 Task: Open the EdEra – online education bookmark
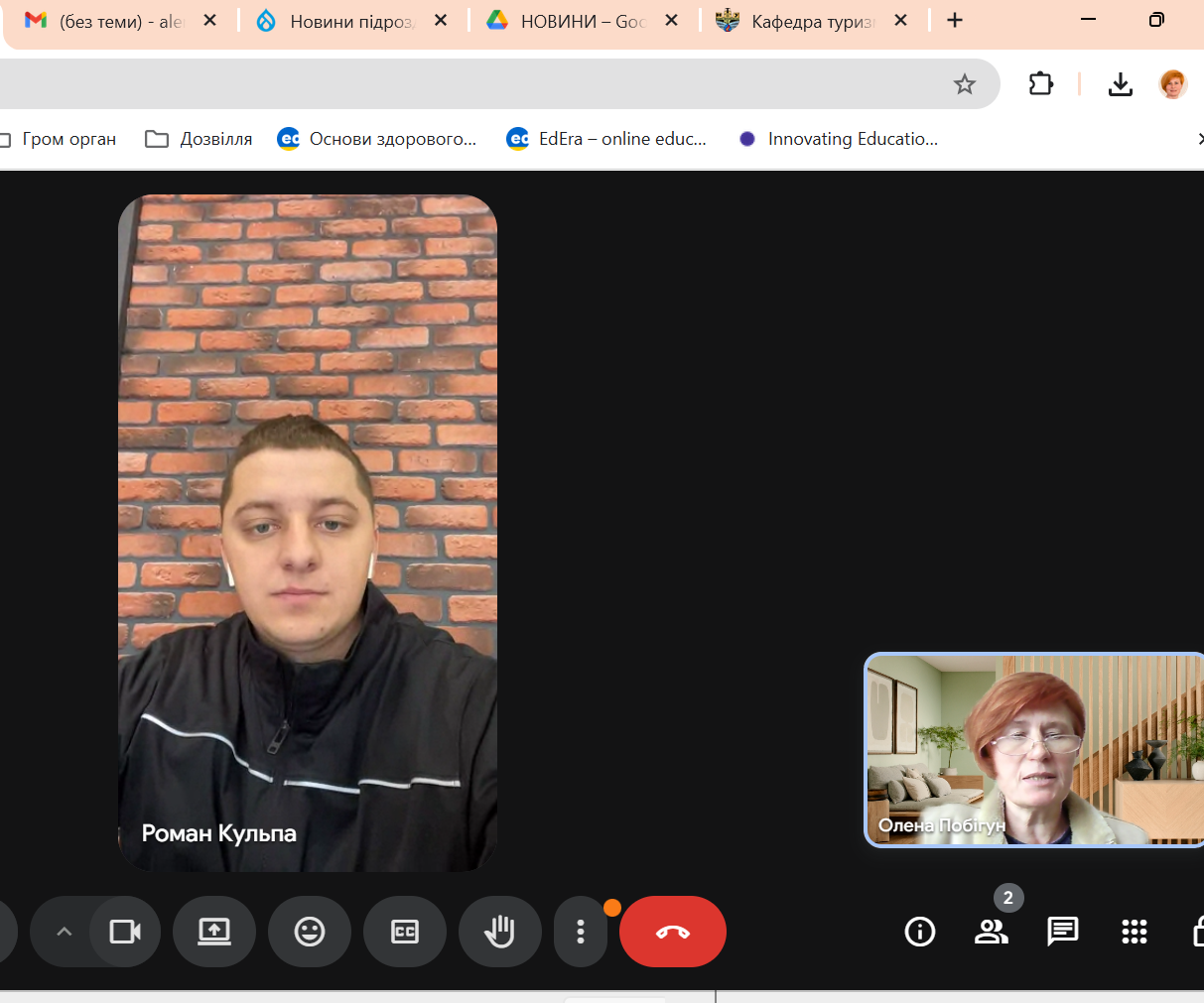pyautogui.click(x=607, y=139)
